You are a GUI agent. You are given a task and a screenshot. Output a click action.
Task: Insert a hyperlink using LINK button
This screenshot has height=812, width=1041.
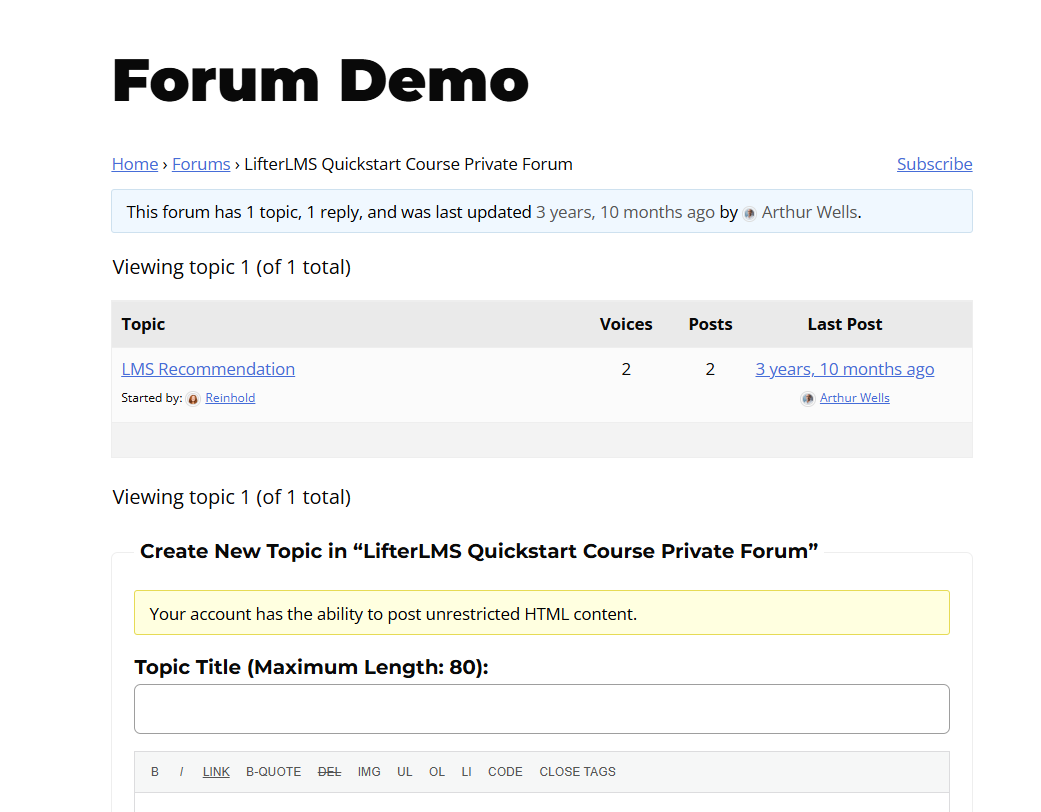click(x=216, y=772)
